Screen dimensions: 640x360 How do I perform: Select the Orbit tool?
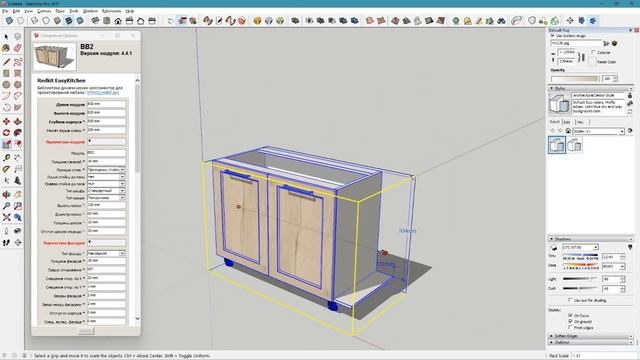click(x=6, y=195)
